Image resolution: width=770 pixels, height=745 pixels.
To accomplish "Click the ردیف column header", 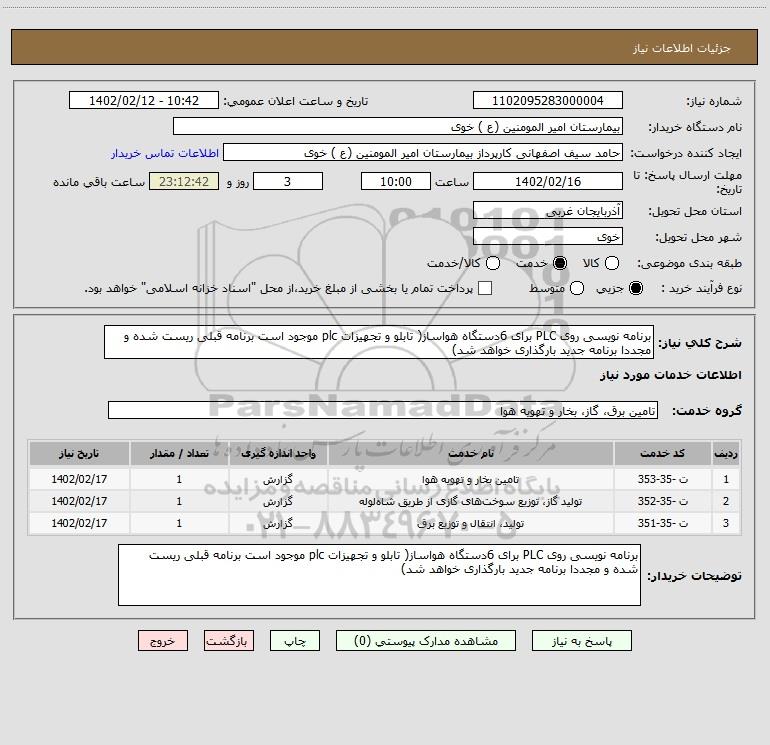I will 726,453.
